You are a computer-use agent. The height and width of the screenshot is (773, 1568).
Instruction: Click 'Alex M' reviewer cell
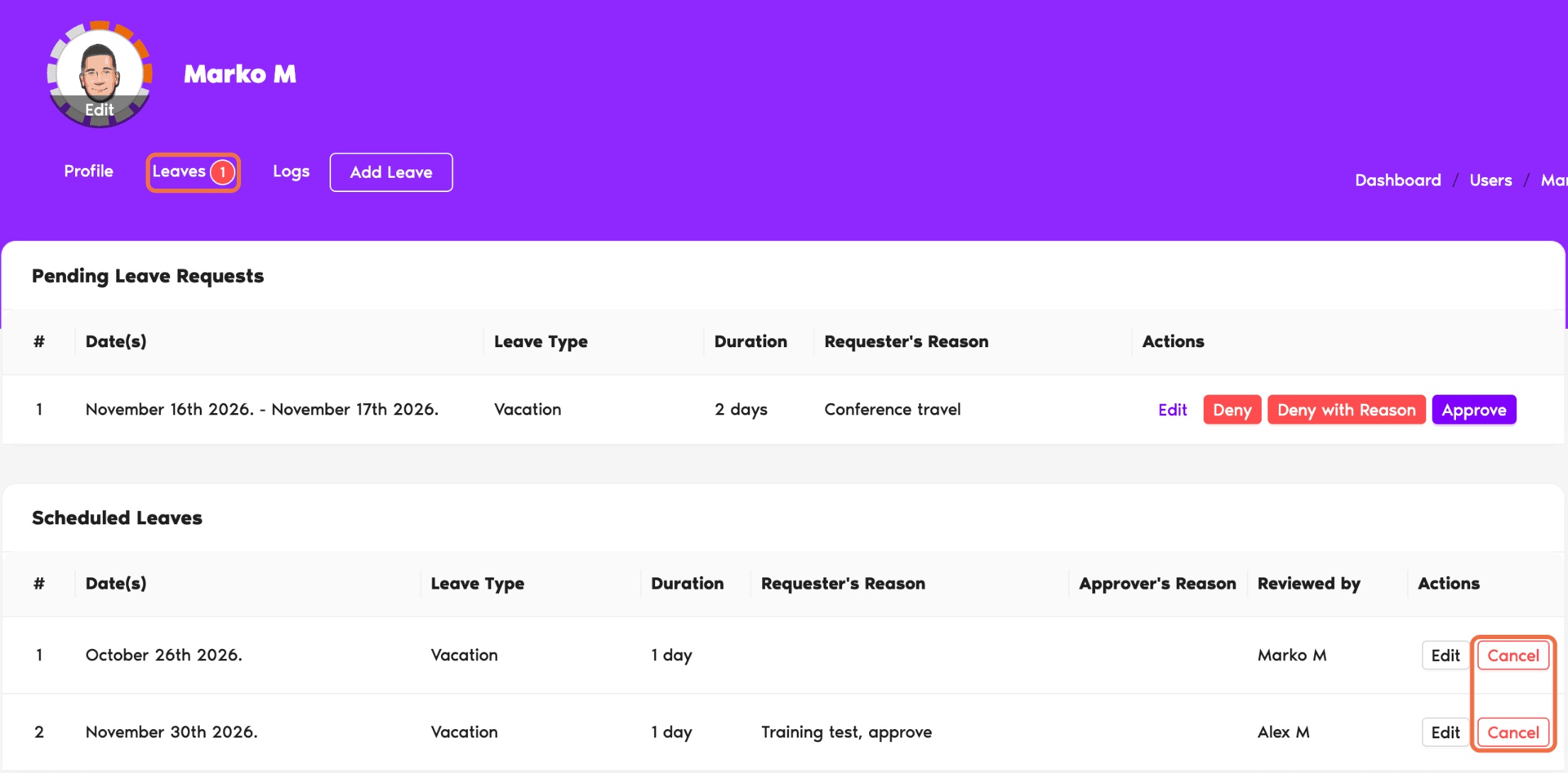point(1283,732)
